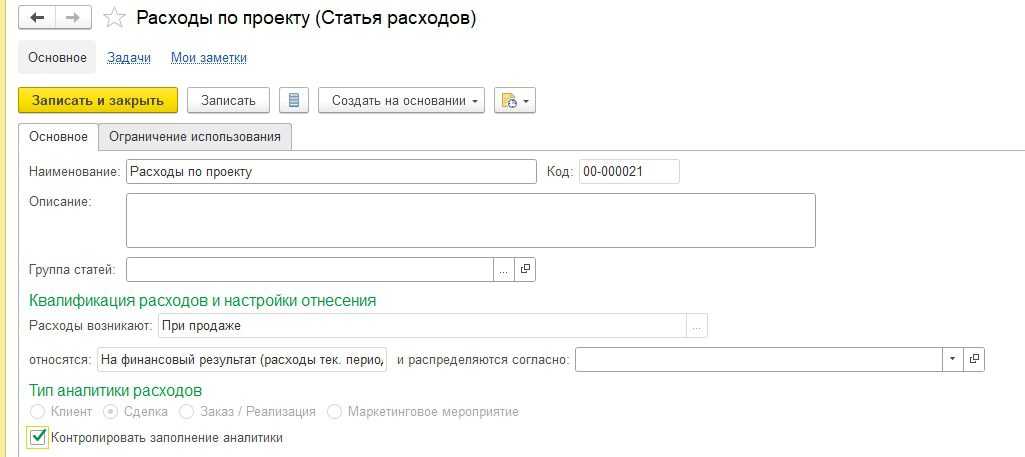The width and height of the screenshot is (1025, 457).
Task: Open the Группа статей item icon
Action: pyautogui.click(x=526, y=269)
